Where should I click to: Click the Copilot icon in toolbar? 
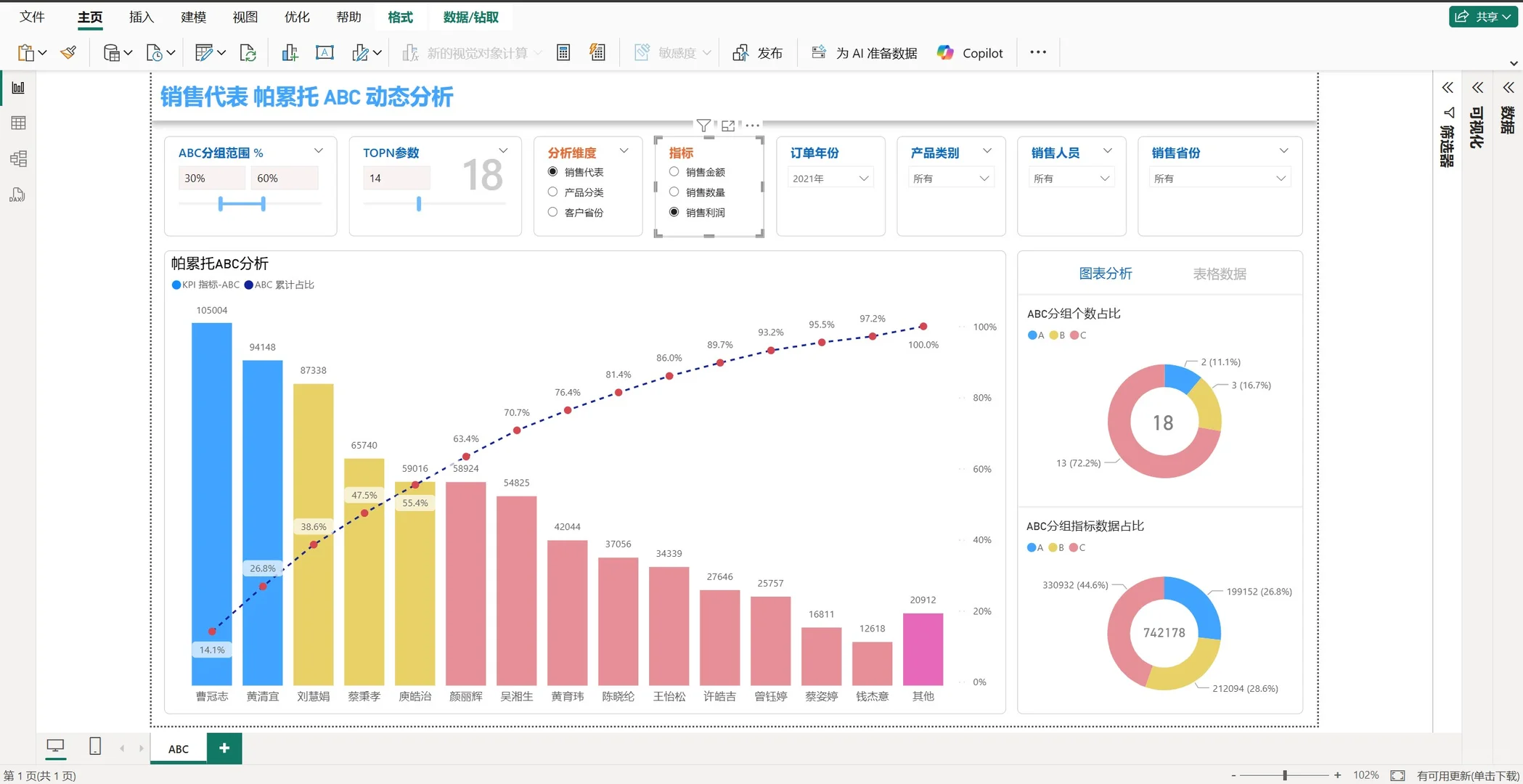tap(946, 52)
